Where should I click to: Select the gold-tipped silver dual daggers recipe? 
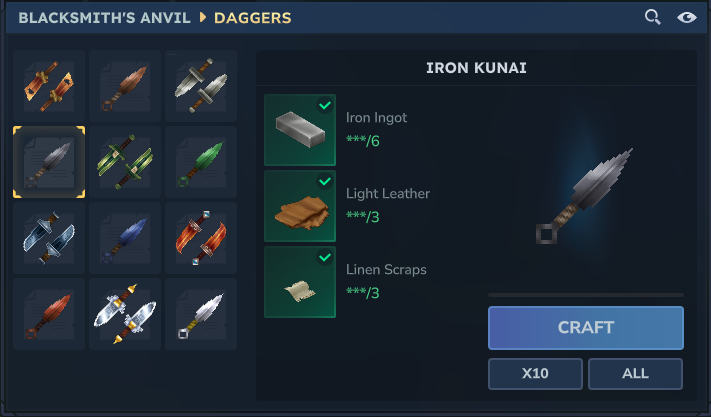(x=125, y=314)
